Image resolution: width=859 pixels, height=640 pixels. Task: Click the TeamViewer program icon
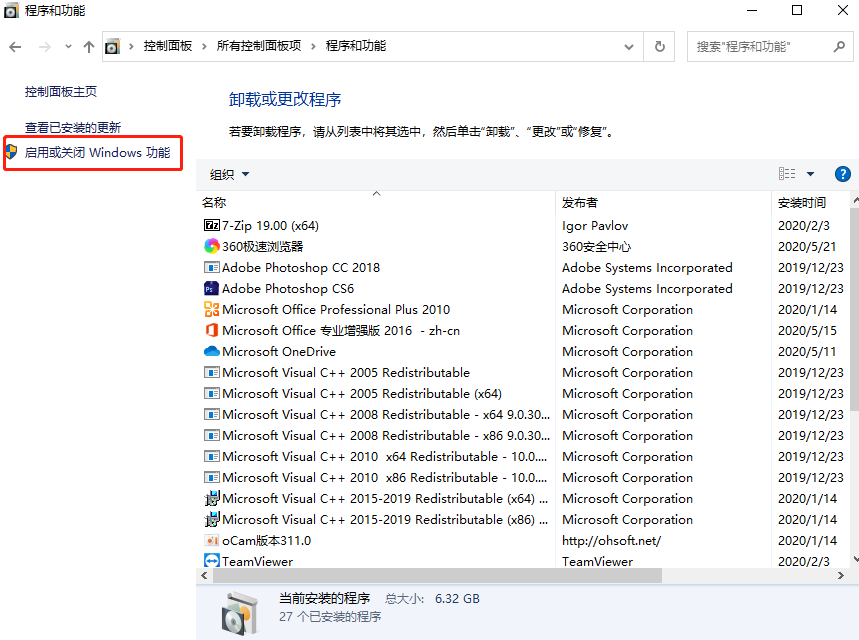click(212, 561)
